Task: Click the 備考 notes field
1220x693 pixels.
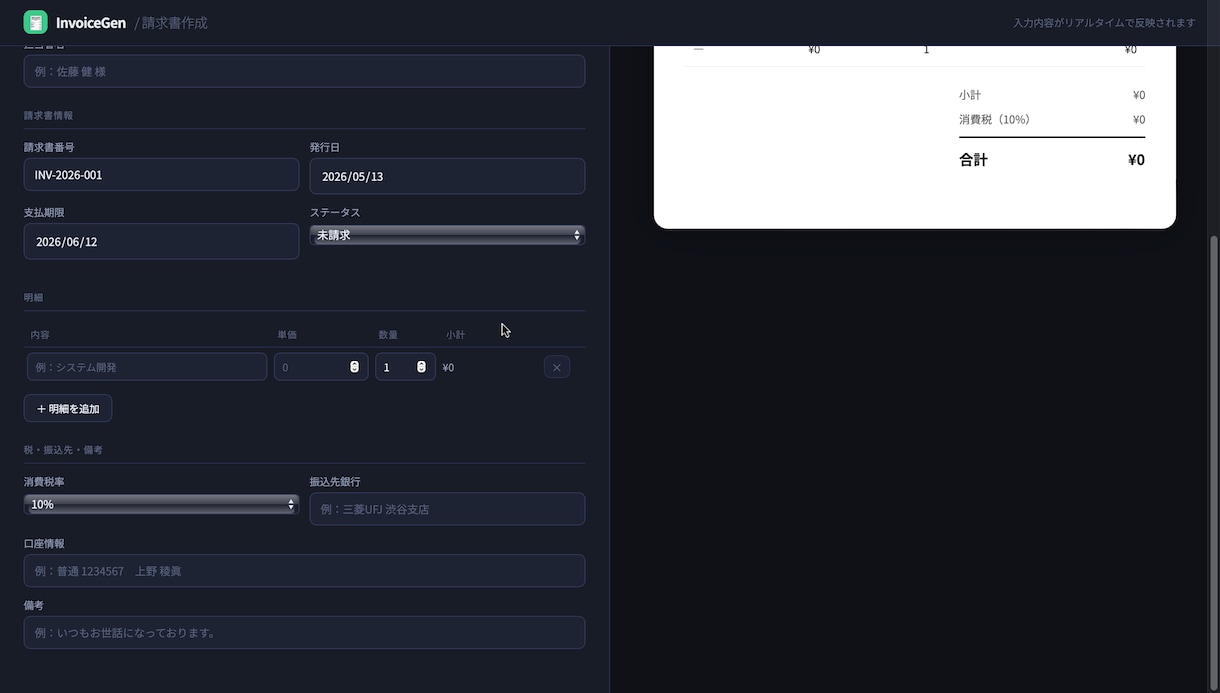Action: click(x=304, y=633)
